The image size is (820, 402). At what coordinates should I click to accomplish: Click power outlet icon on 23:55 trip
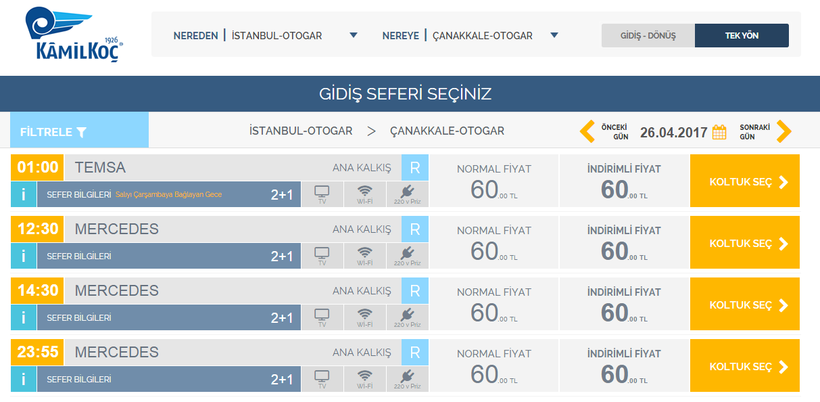click(407, 379)
